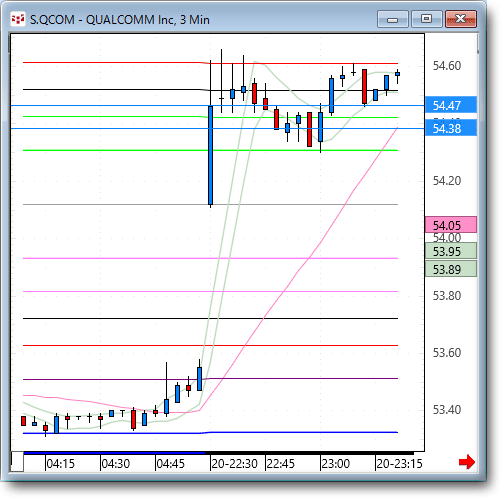Viewport: 504px width, 499px height.
Task: Click the blue horizontal scrollbar under the chart
Action: pyautogui.click(x=114, y=453)
